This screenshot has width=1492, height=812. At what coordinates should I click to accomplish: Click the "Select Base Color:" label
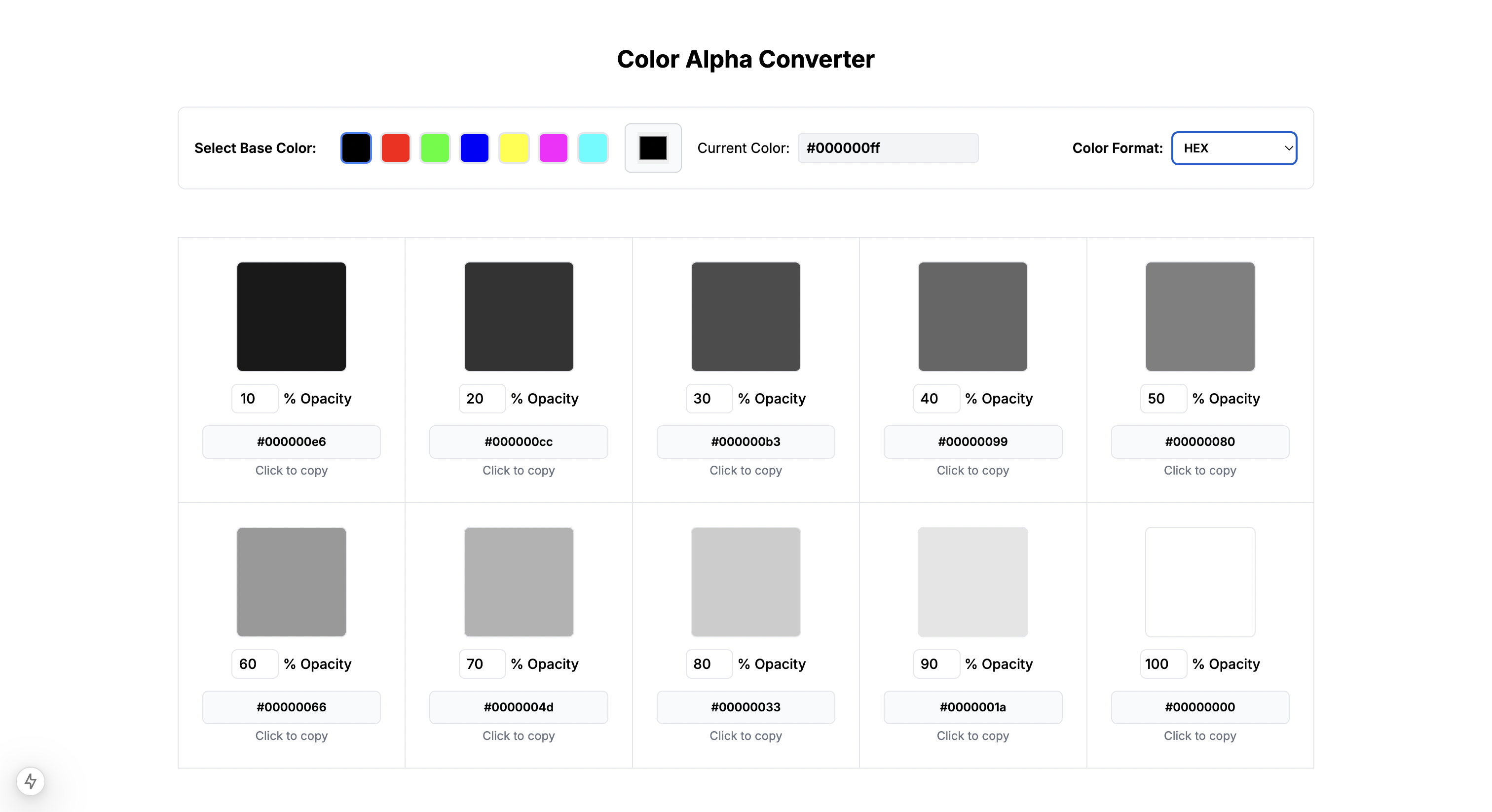click(256, 148)
